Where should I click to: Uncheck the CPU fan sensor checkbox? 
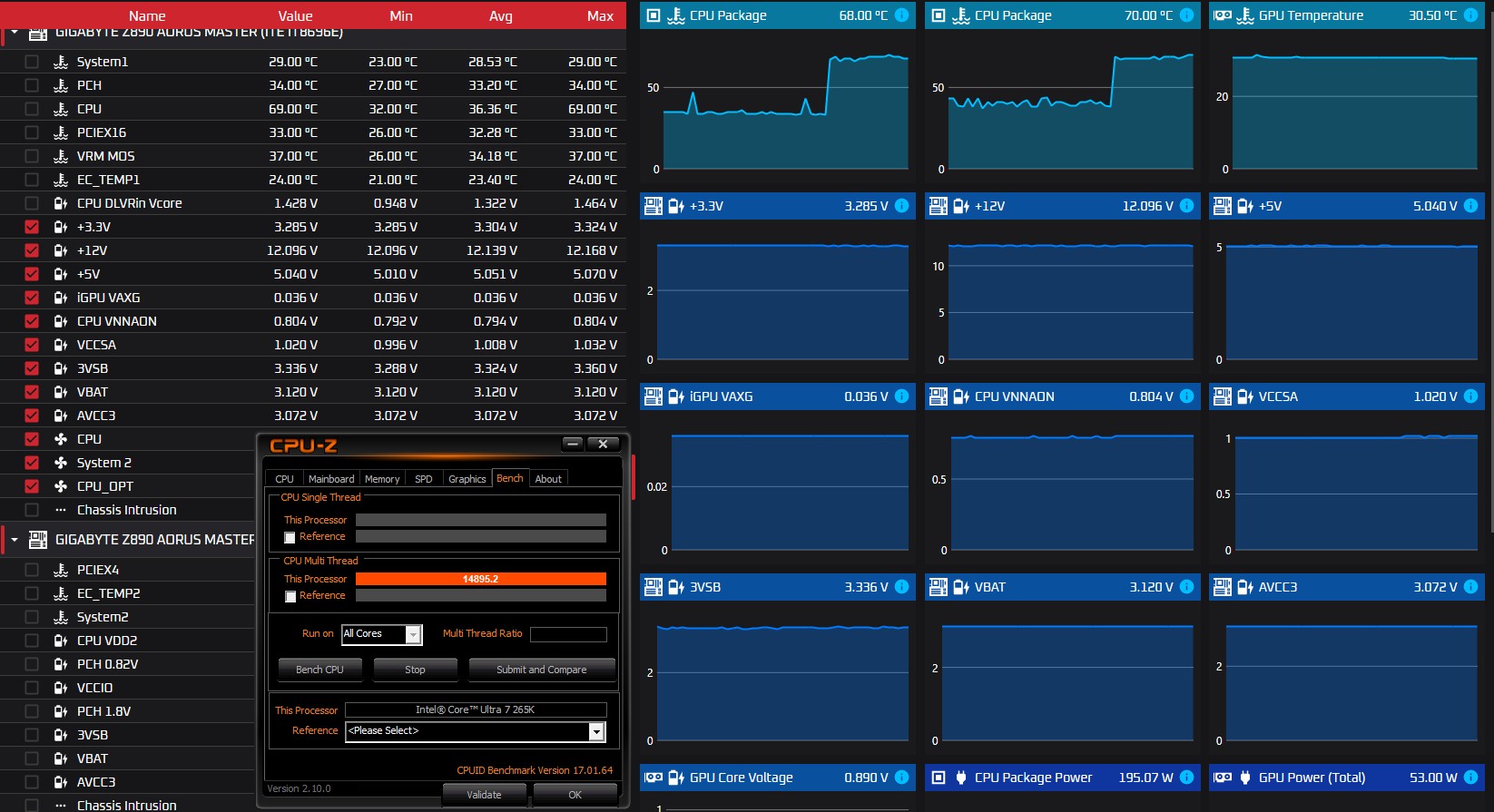32,439
